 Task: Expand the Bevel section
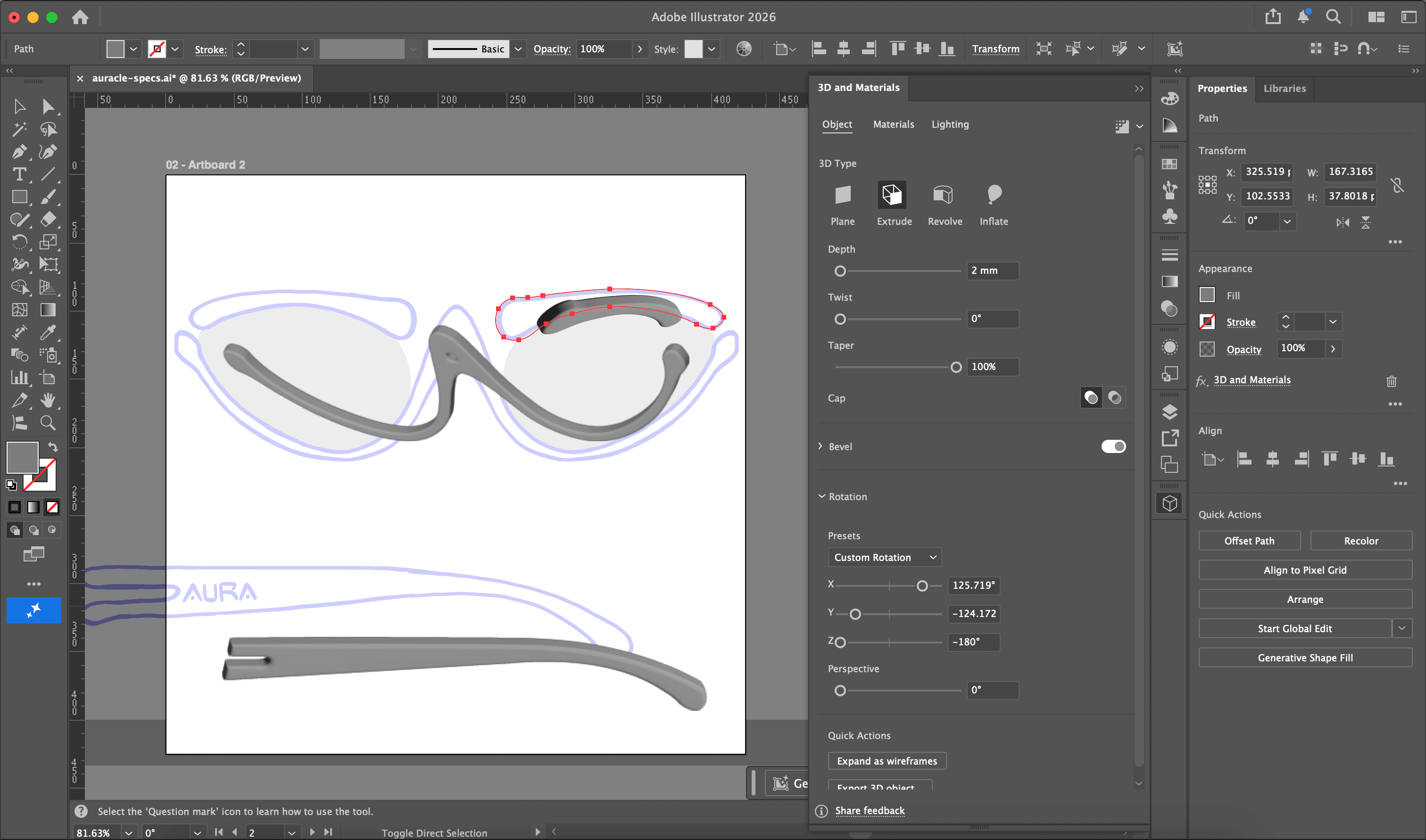[x=820, y=446]
